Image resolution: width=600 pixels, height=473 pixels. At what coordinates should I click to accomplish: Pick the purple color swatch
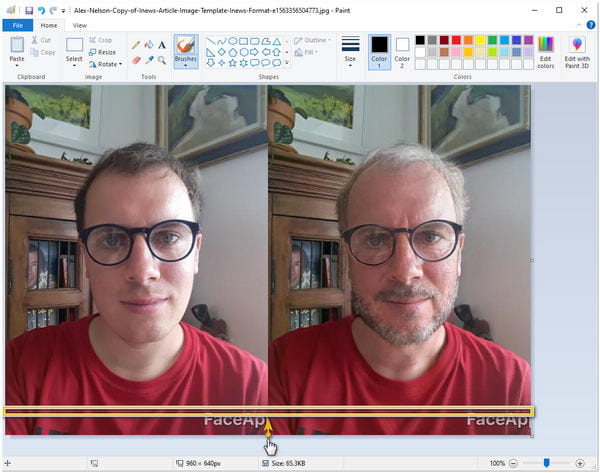[528, 40]
